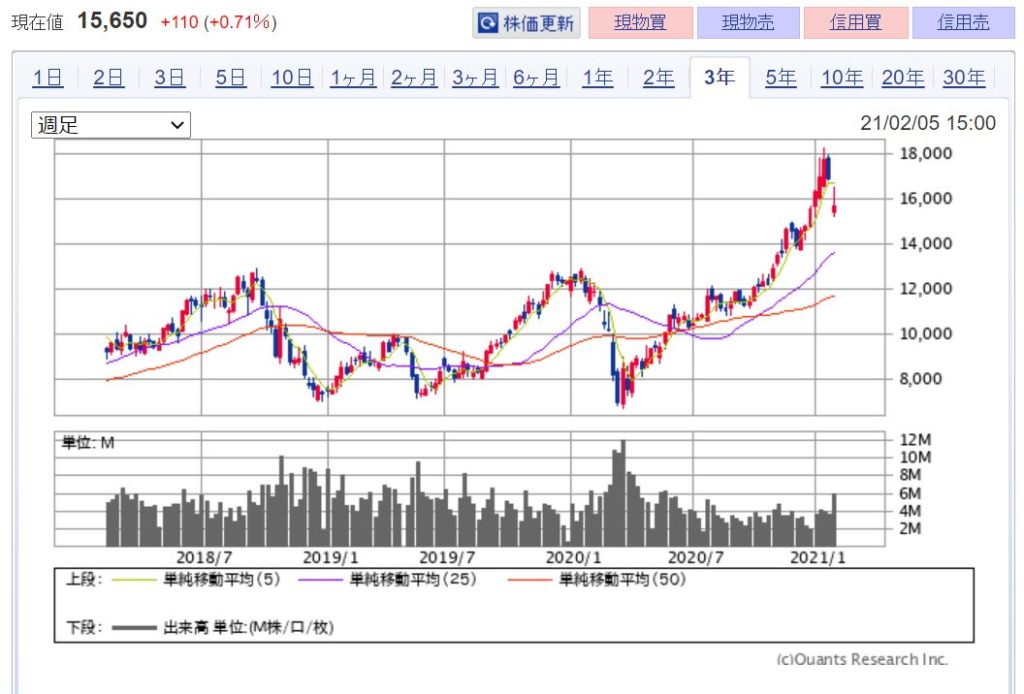This screenshot has height=694, width=1024.
Task: Click the Quants Research Inc. copyright text
Action: (862, 659)
